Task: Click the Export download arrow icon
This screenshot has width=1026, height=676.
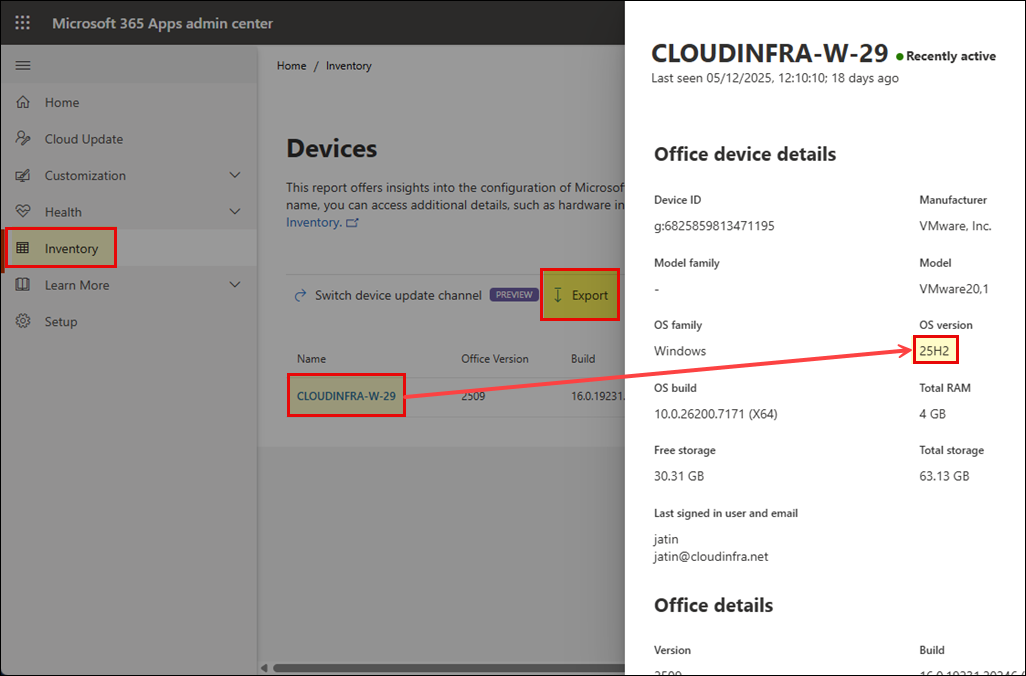Action: tap(556, 294)
